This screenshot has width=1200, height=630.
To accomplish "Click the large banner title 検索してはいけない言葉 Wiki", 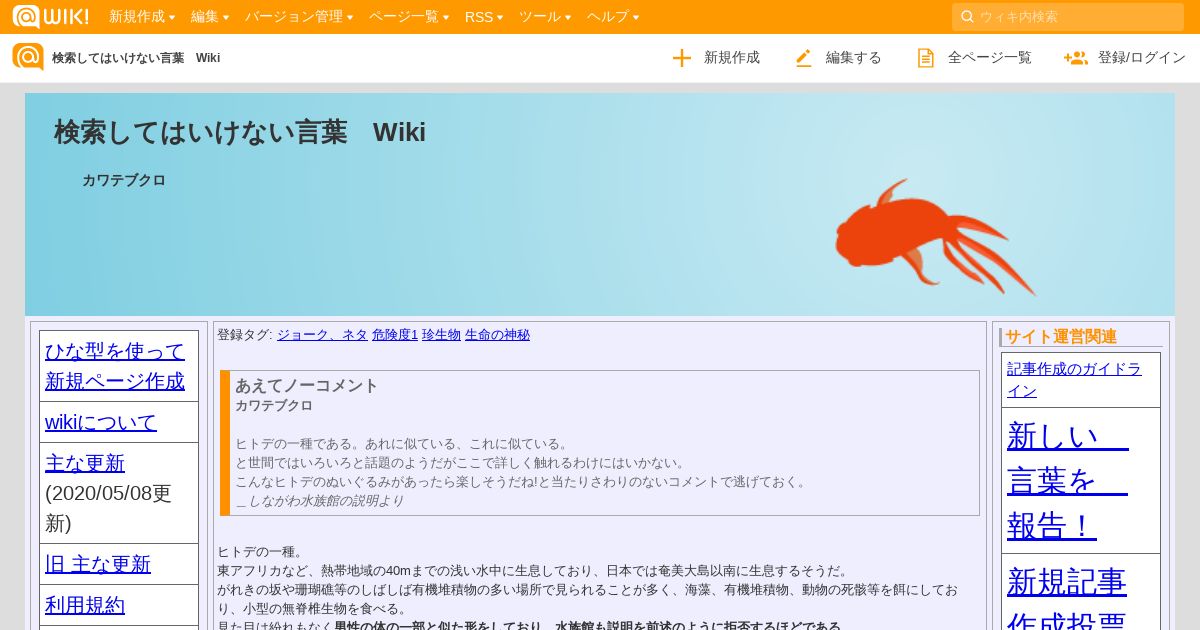I will pos(240,132).
